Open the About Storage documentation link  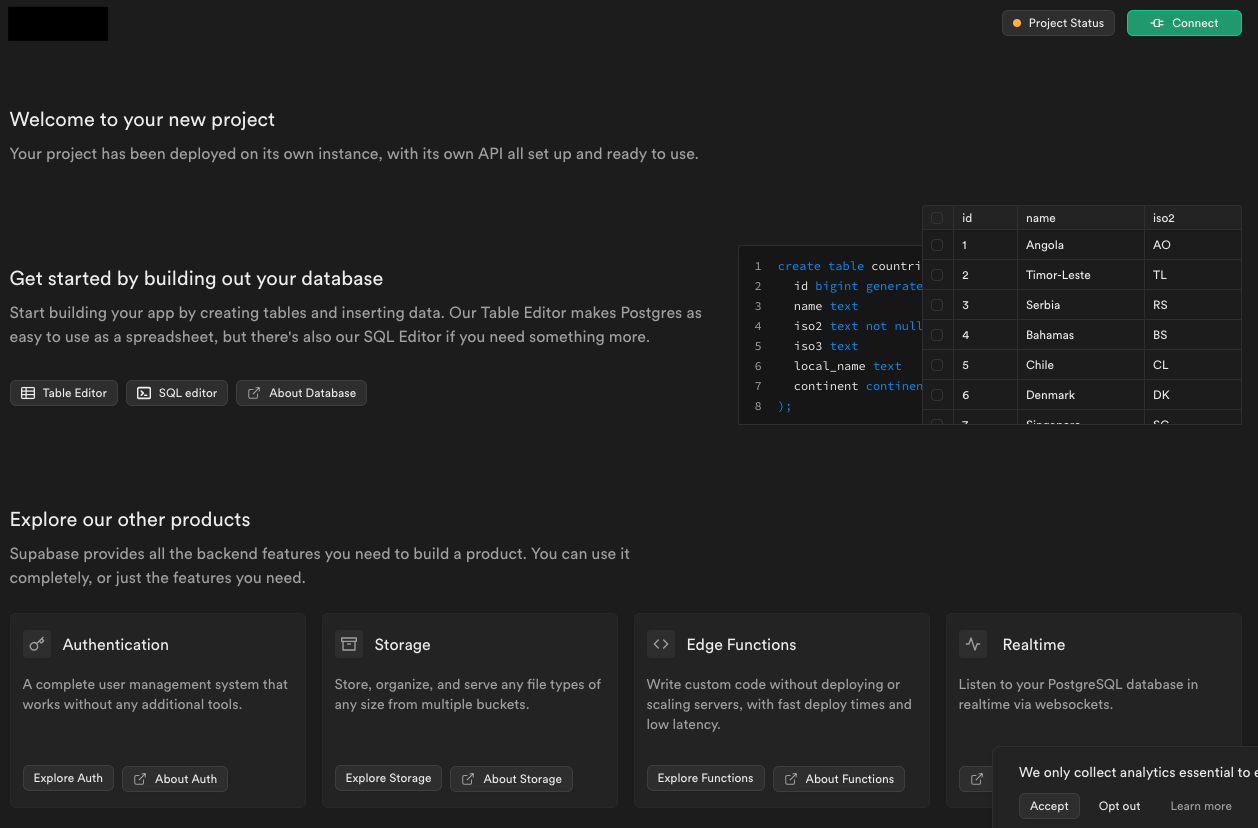click(512, 779)
